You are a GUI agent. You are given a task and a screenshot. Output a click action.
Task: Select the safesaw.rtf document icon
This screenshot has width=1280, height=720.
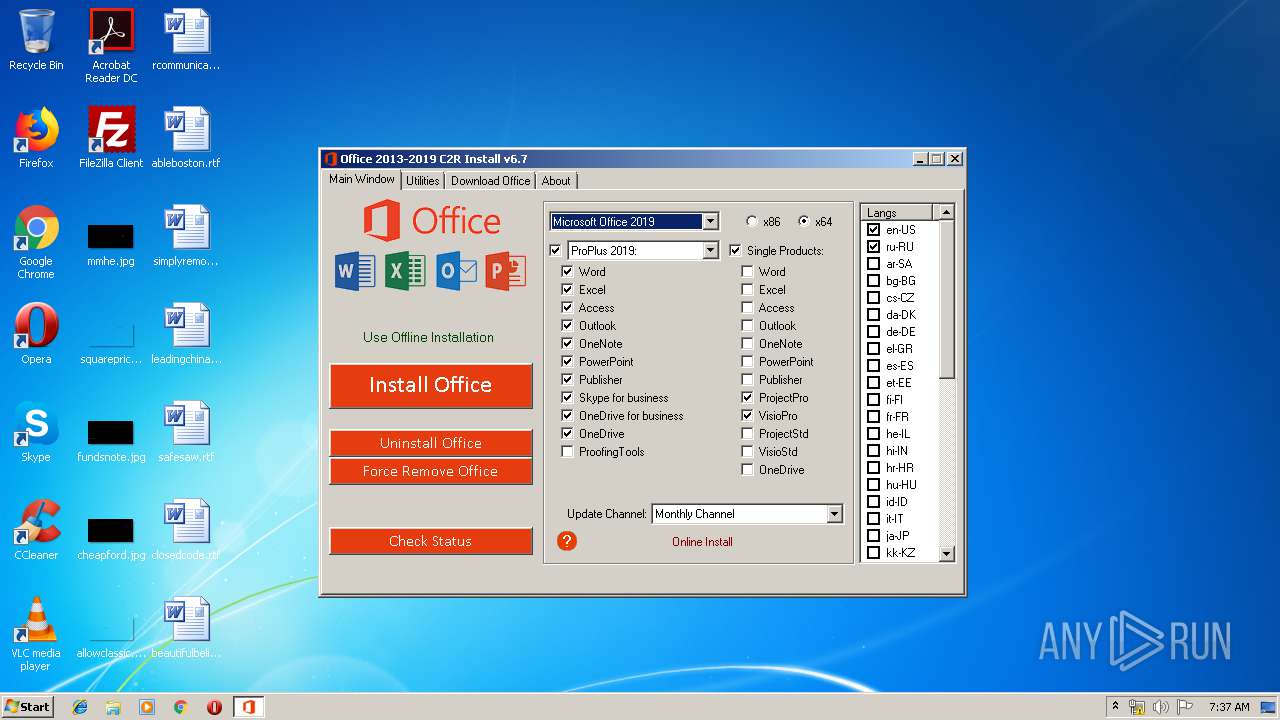[186, 432]
